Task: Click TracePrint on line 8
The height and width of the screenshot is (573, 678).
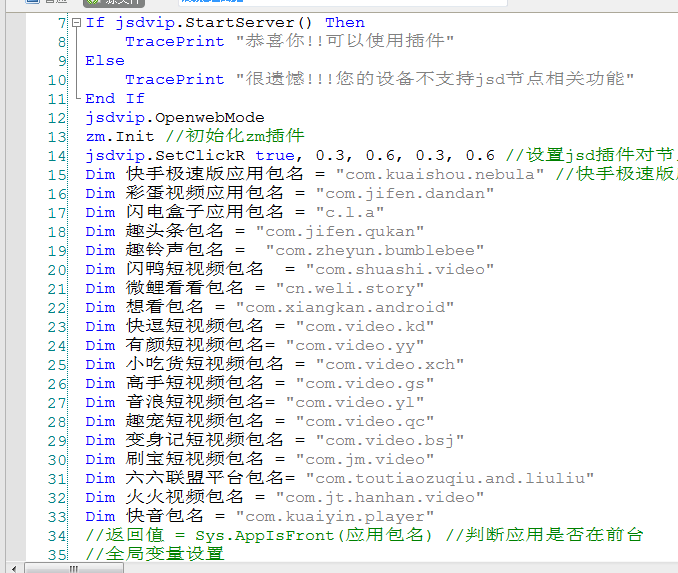Action: 175,42
